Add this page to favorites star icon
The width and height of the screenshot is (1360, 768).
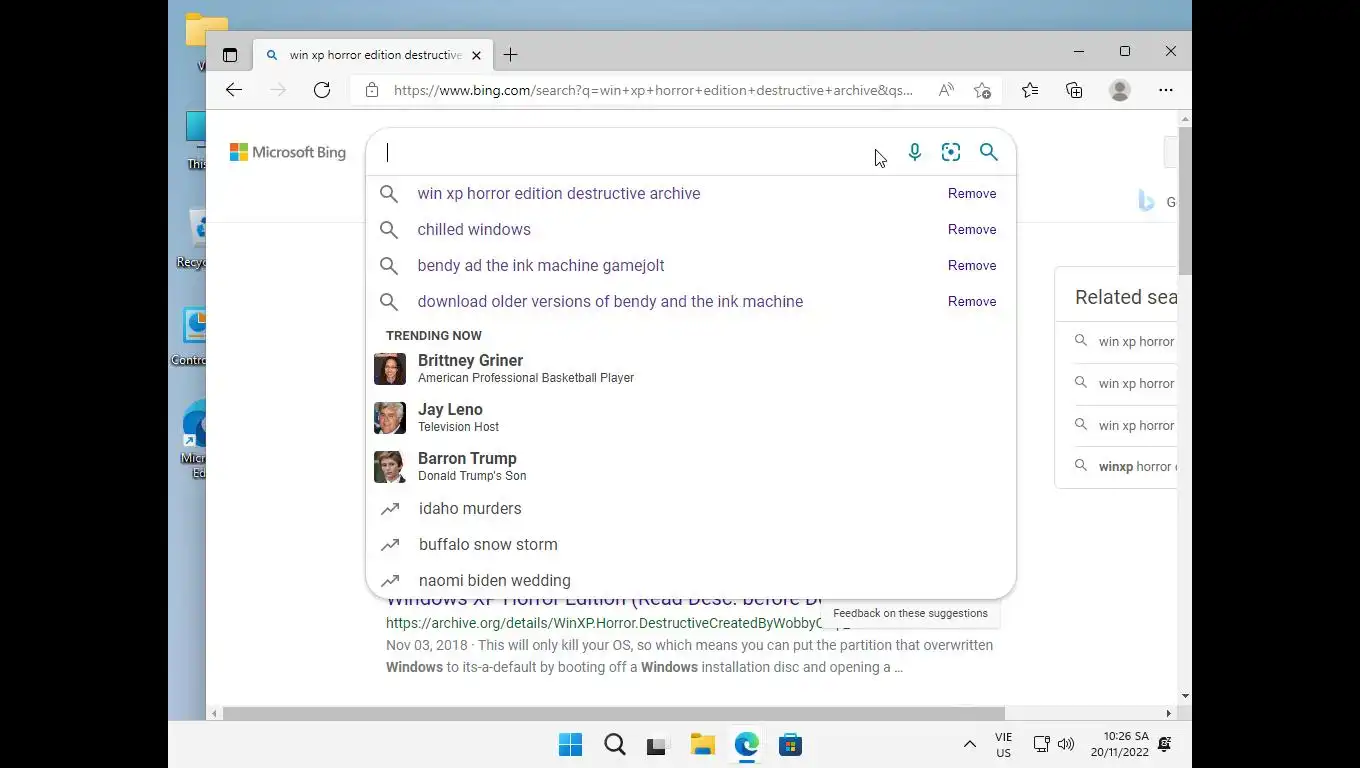pos(982,90)
